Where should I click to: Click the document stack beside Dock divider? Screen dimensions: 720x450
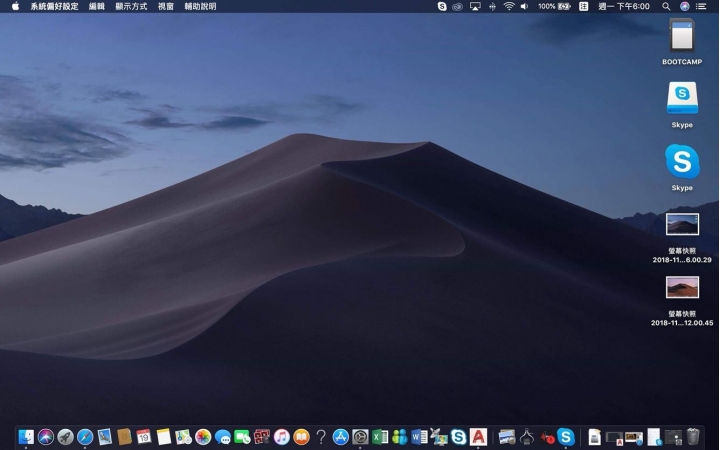[x=595, y=437]
